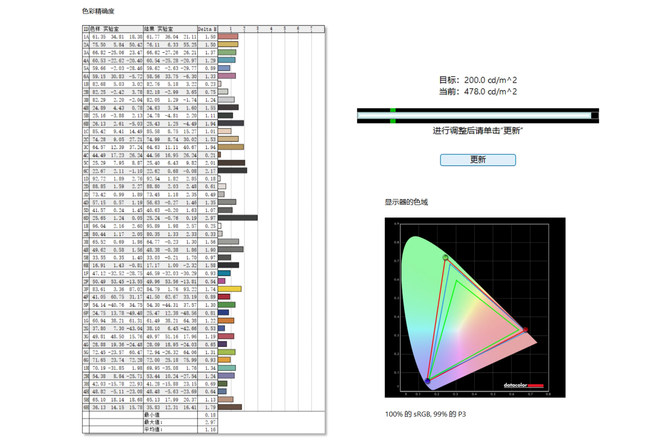Click the Delta E value 1.74 cell

click(210, 289)
